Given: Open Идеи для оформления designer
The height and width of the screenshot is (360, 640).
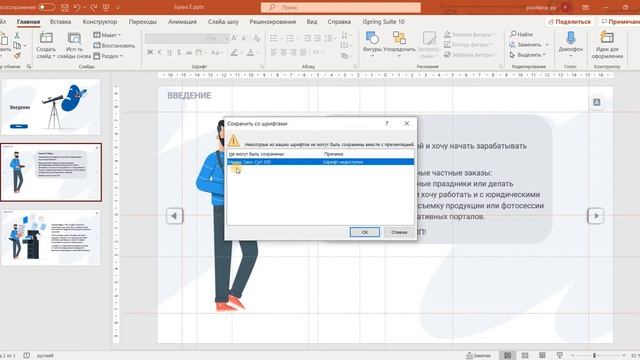Looking at the screenshot, I should click(607, 44).
